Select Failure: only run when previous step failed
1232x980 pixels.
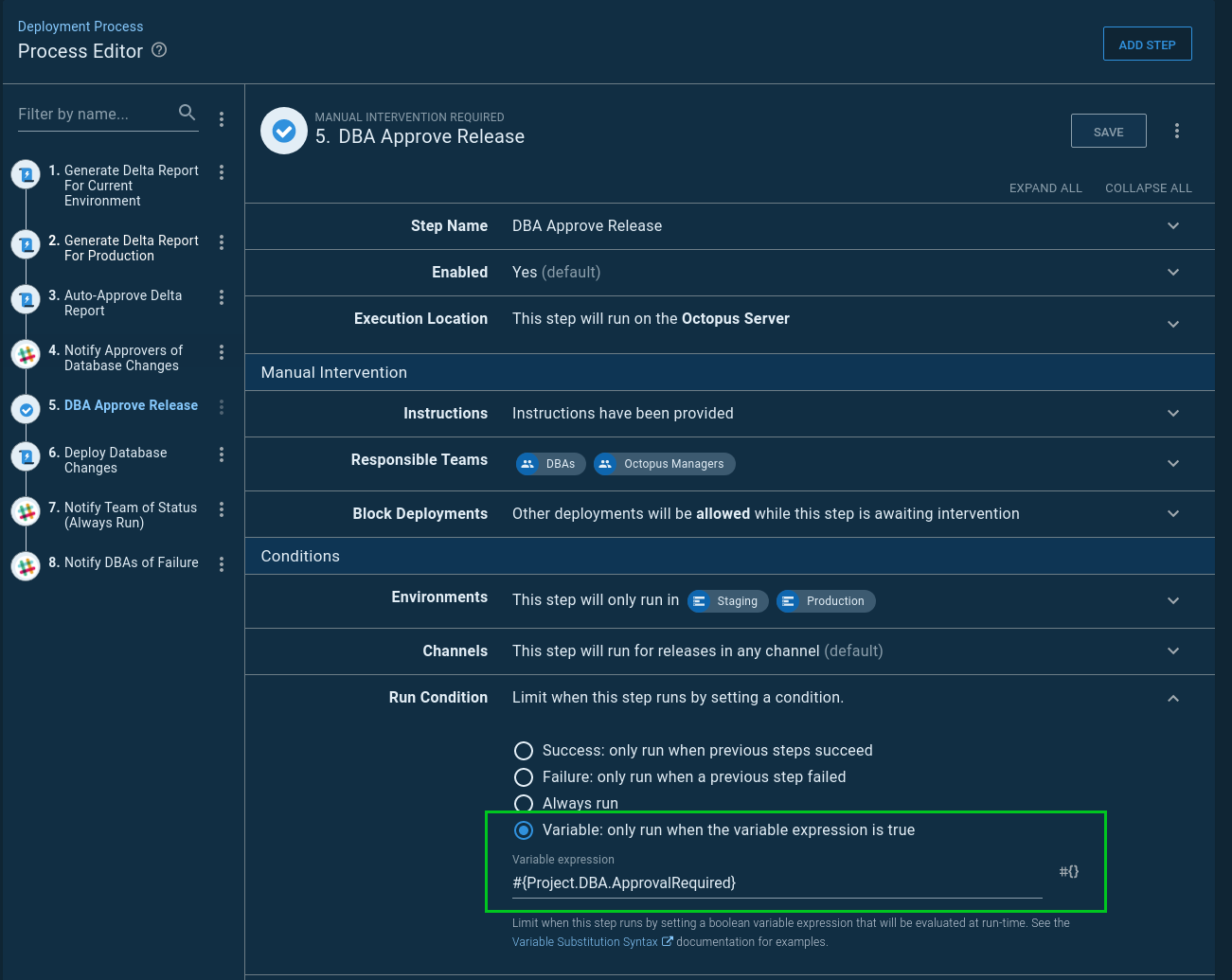tap(523, 777)
